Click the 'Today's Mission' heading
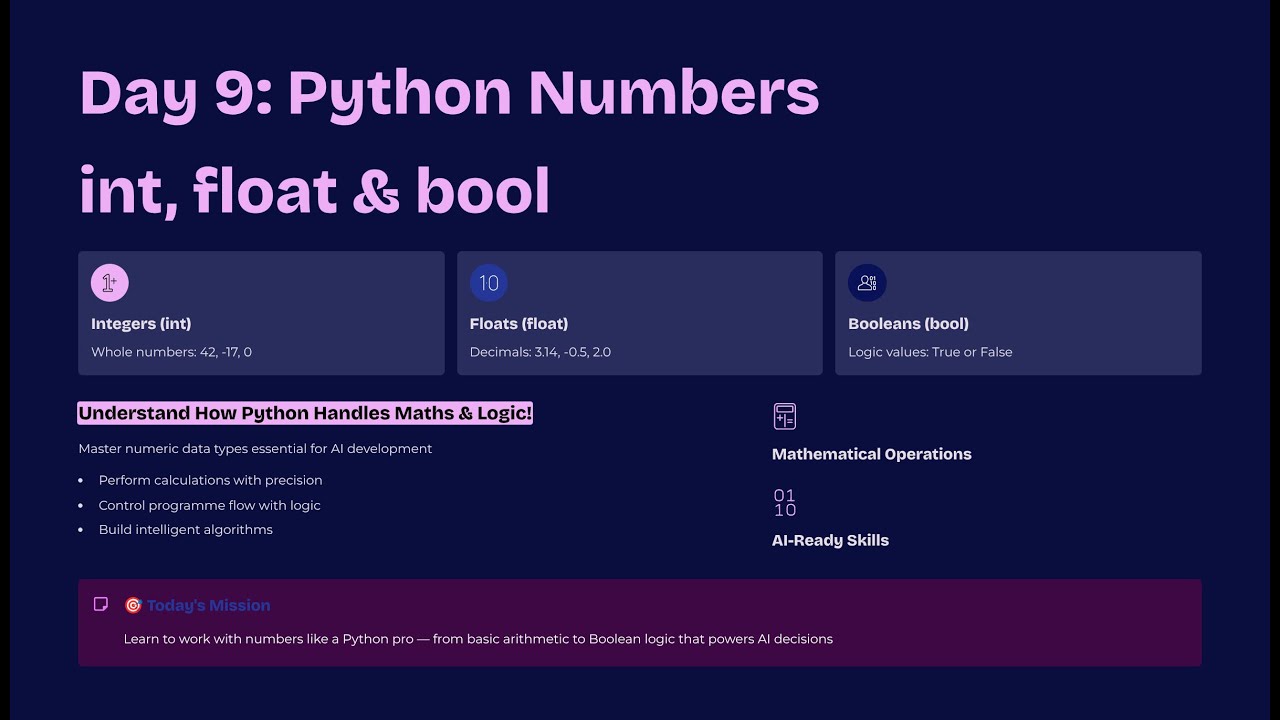 coord(208,605)
